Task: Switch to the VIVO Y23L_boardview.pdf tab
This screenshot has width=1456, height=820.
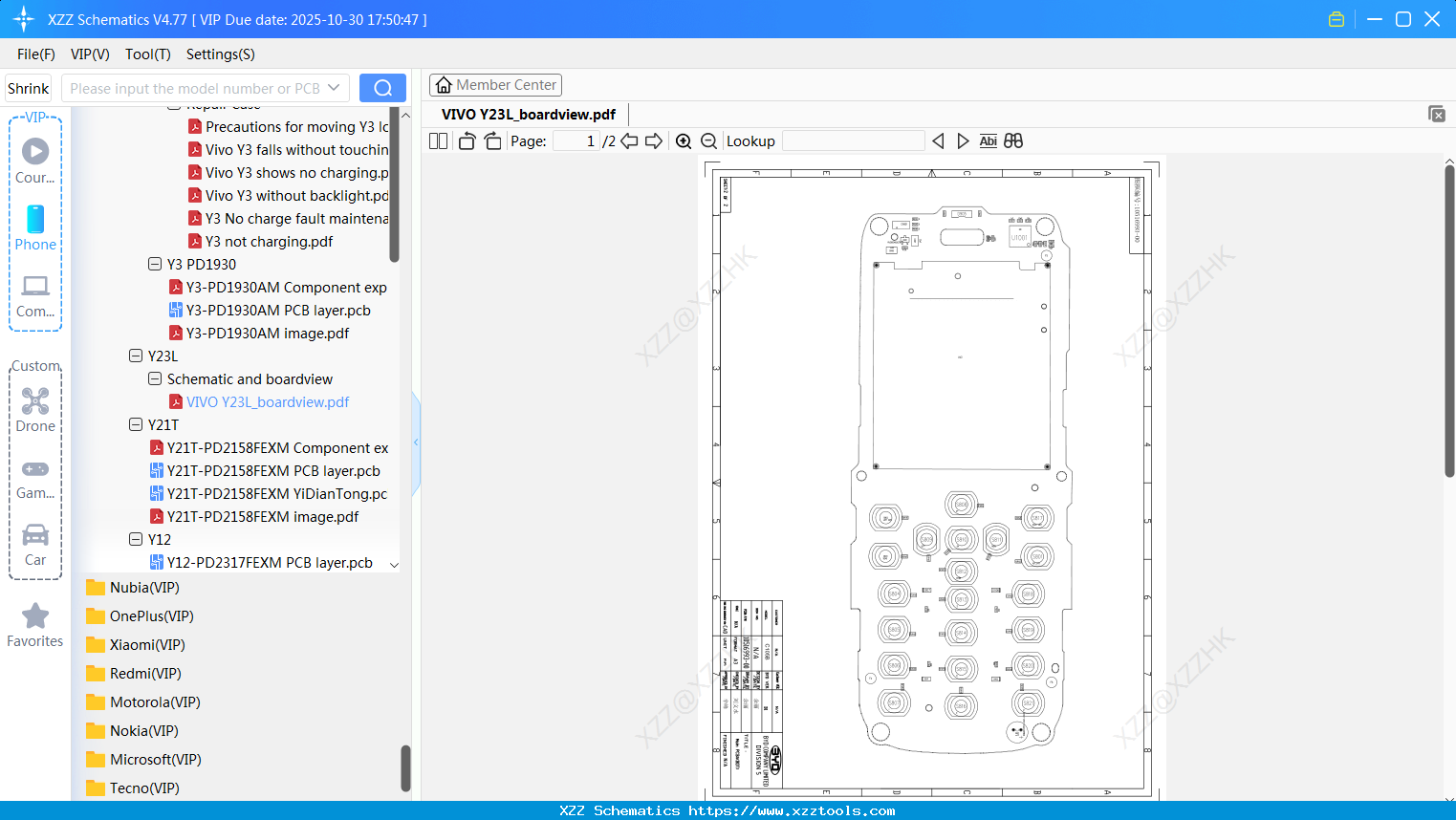Action: coord(529,114)
